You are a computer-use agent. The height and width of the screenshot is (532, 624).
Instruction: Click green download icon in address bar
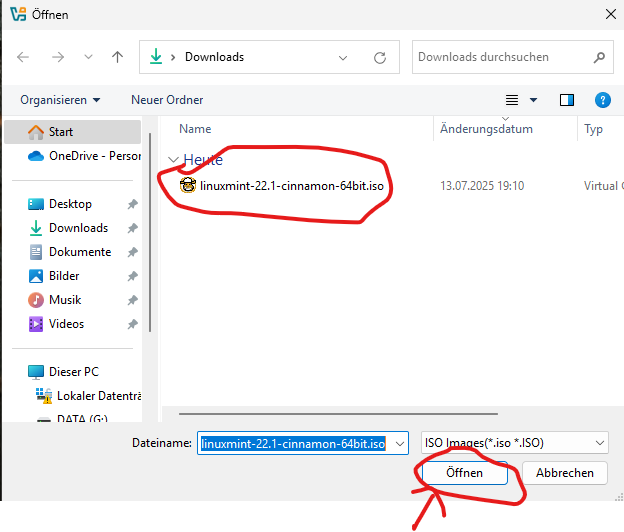pyautogui.click(x=156, y=57)
